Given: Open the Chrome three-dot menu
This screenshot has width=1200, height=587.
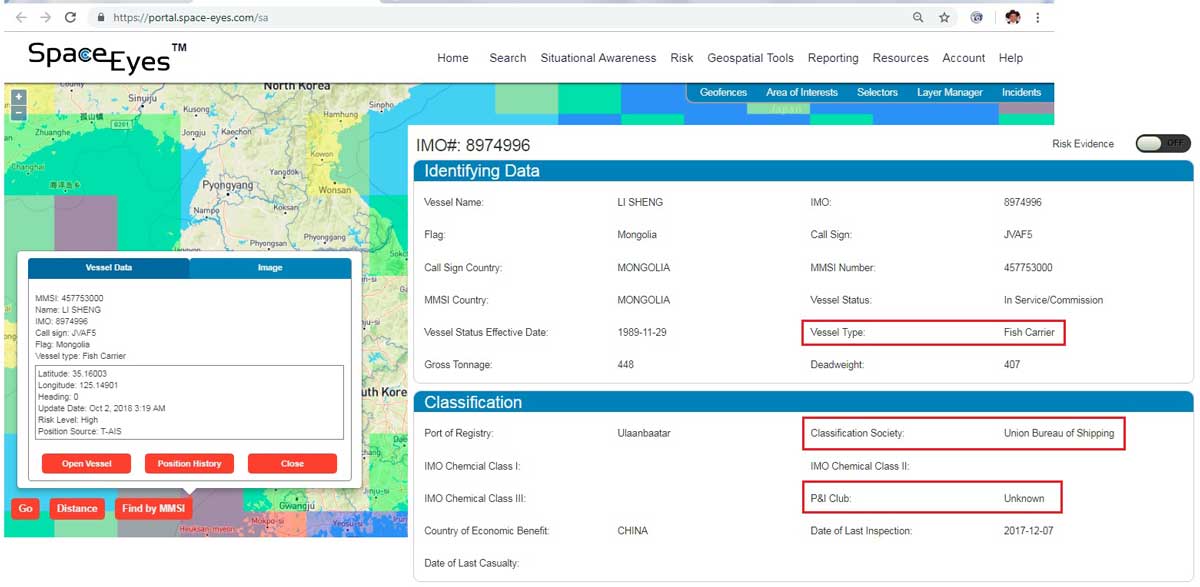Looking at the screenshot, I should click(1038, 18).
